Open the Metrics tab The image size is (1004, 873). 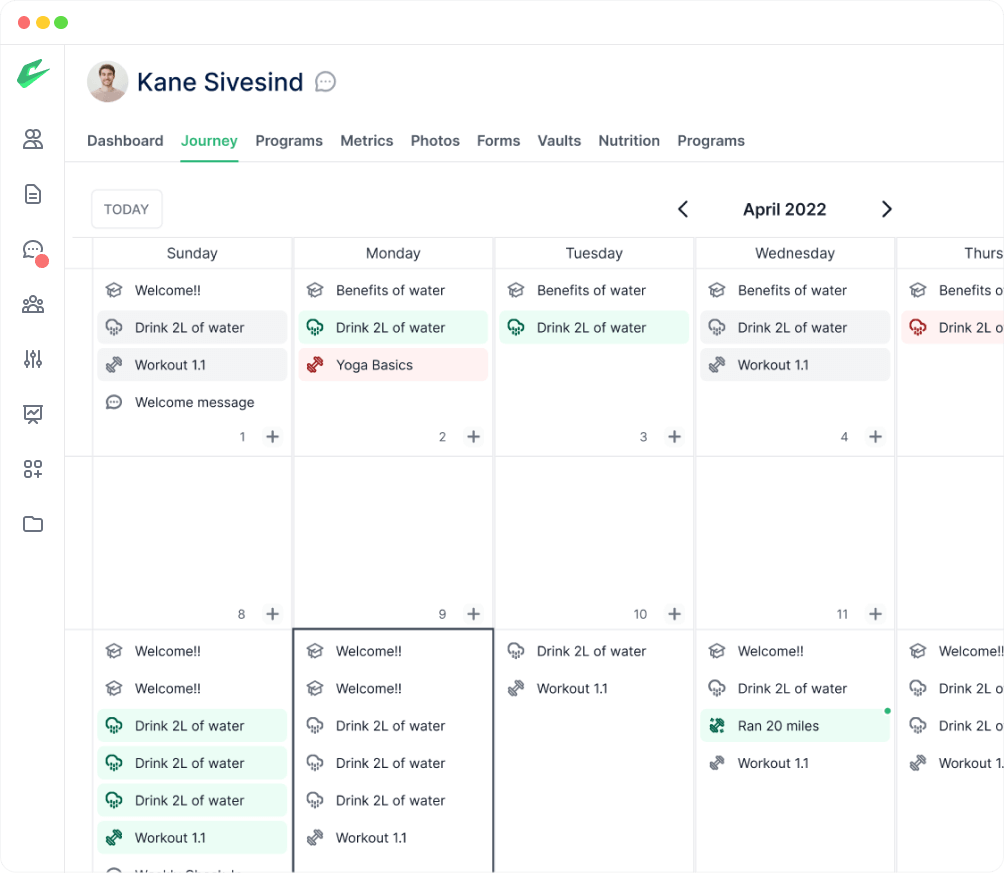367,141
